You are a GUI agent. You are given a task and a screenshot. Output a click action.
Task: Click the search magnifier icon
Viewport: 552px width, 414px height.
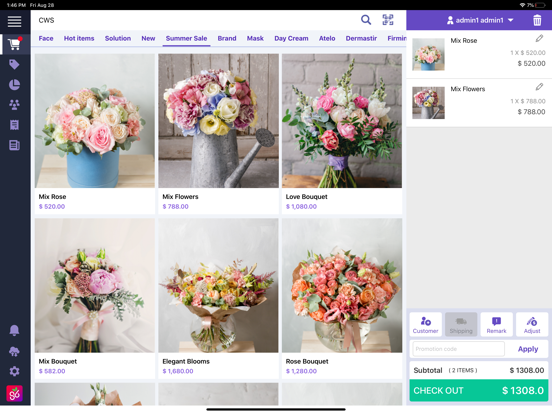366,20
